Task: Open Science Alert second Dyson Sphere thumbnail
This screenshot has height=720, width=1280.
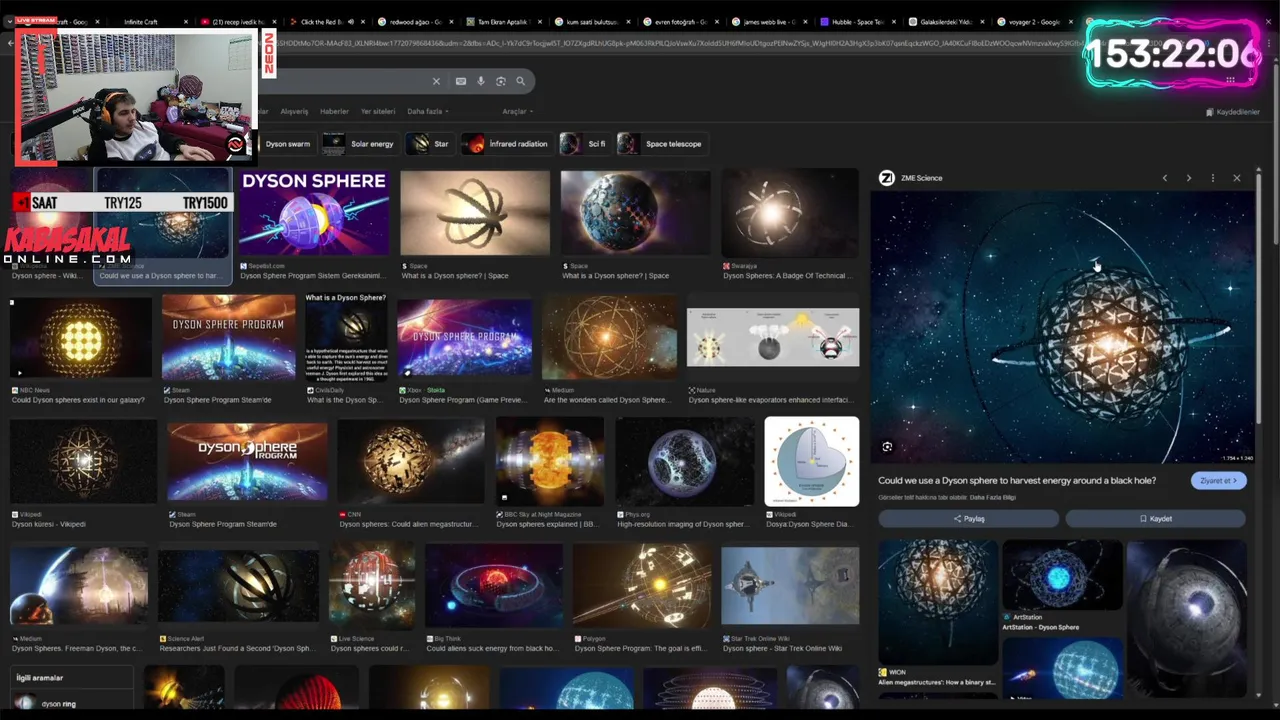Action: tap(238, 586)
